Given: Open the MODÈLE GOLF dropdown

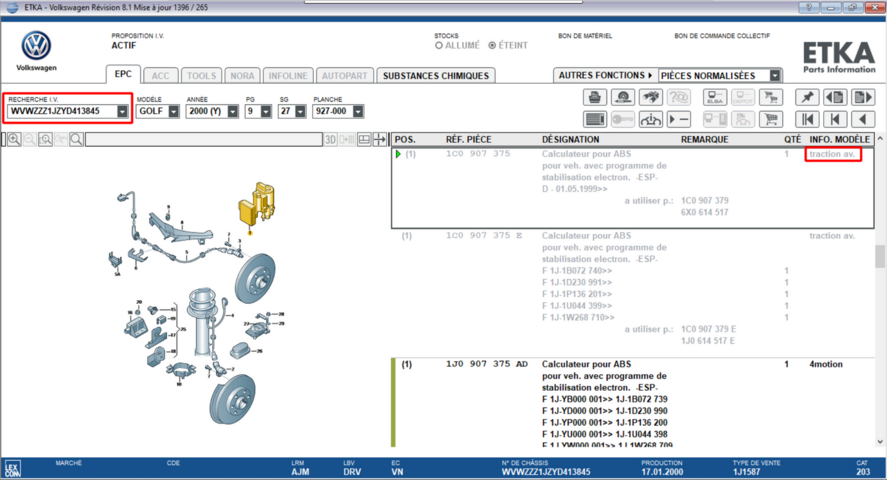Looking at the screenshot, I should [174, 111].
